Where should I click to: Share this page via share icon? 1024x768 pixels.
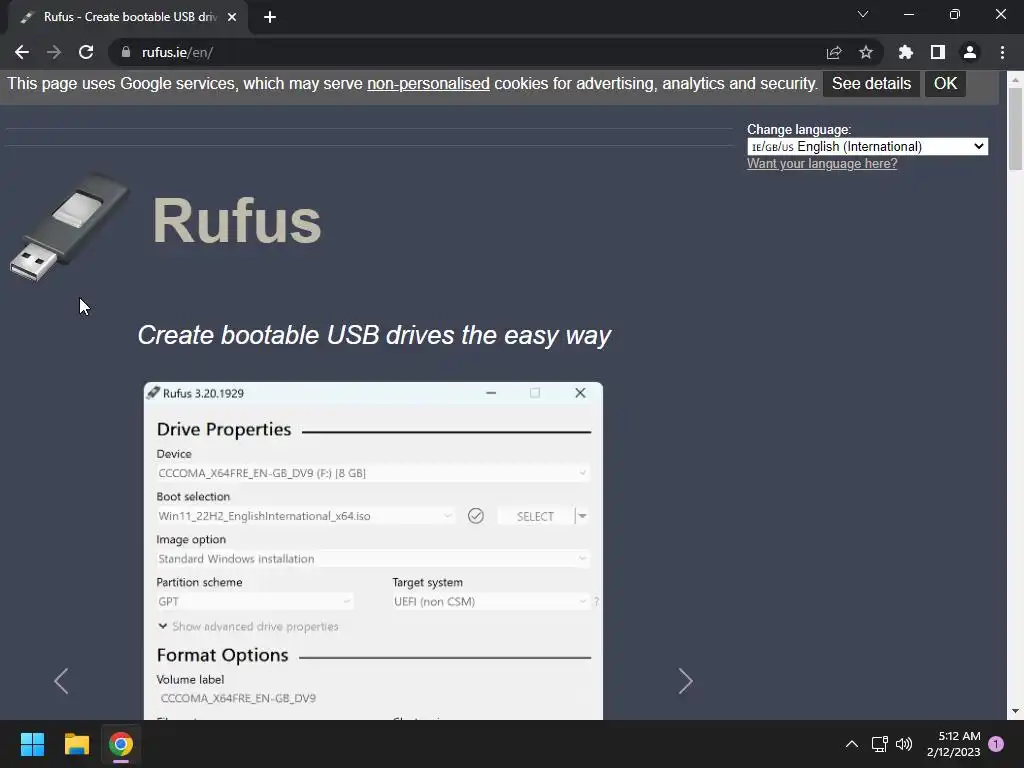[x=834, y=52]
